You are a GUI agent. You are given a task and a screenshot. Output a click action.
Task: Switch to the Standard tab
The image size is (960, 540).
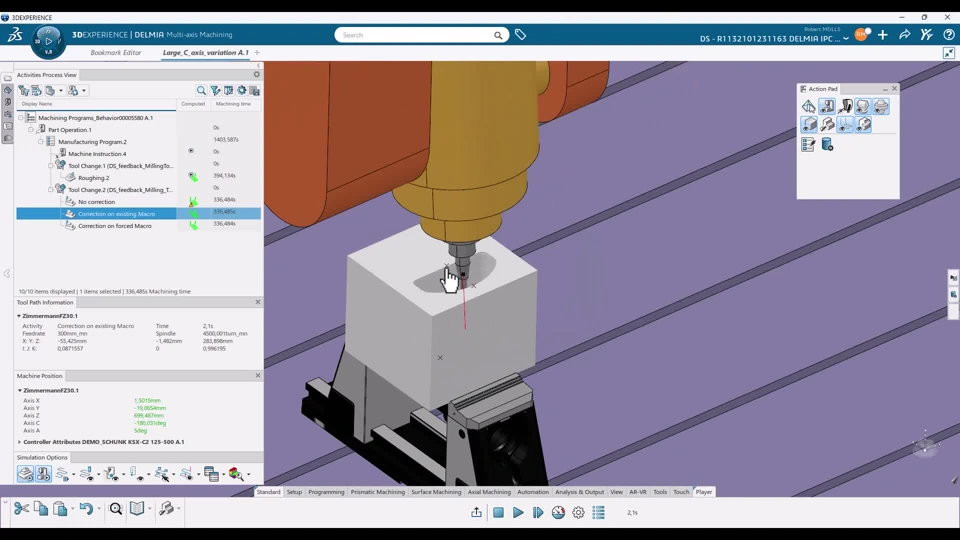(268, 492)
